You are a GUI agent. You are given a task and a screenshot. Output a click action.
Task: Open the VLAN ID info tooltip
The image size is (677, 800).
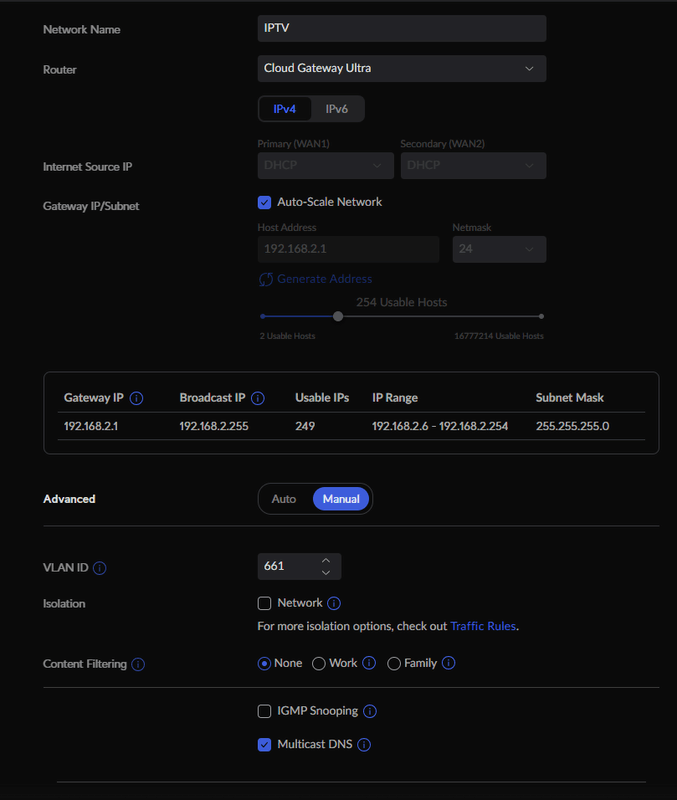pos(100,568)
